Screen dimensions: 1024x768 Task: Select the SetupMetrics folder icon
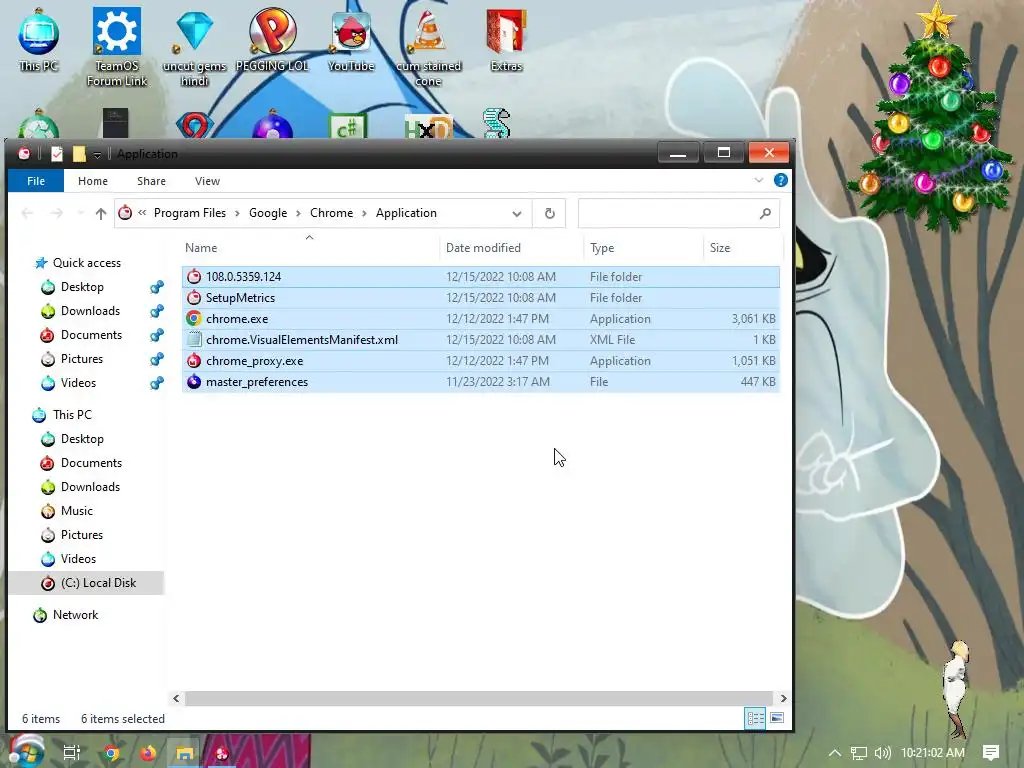[x=194, y=298]
